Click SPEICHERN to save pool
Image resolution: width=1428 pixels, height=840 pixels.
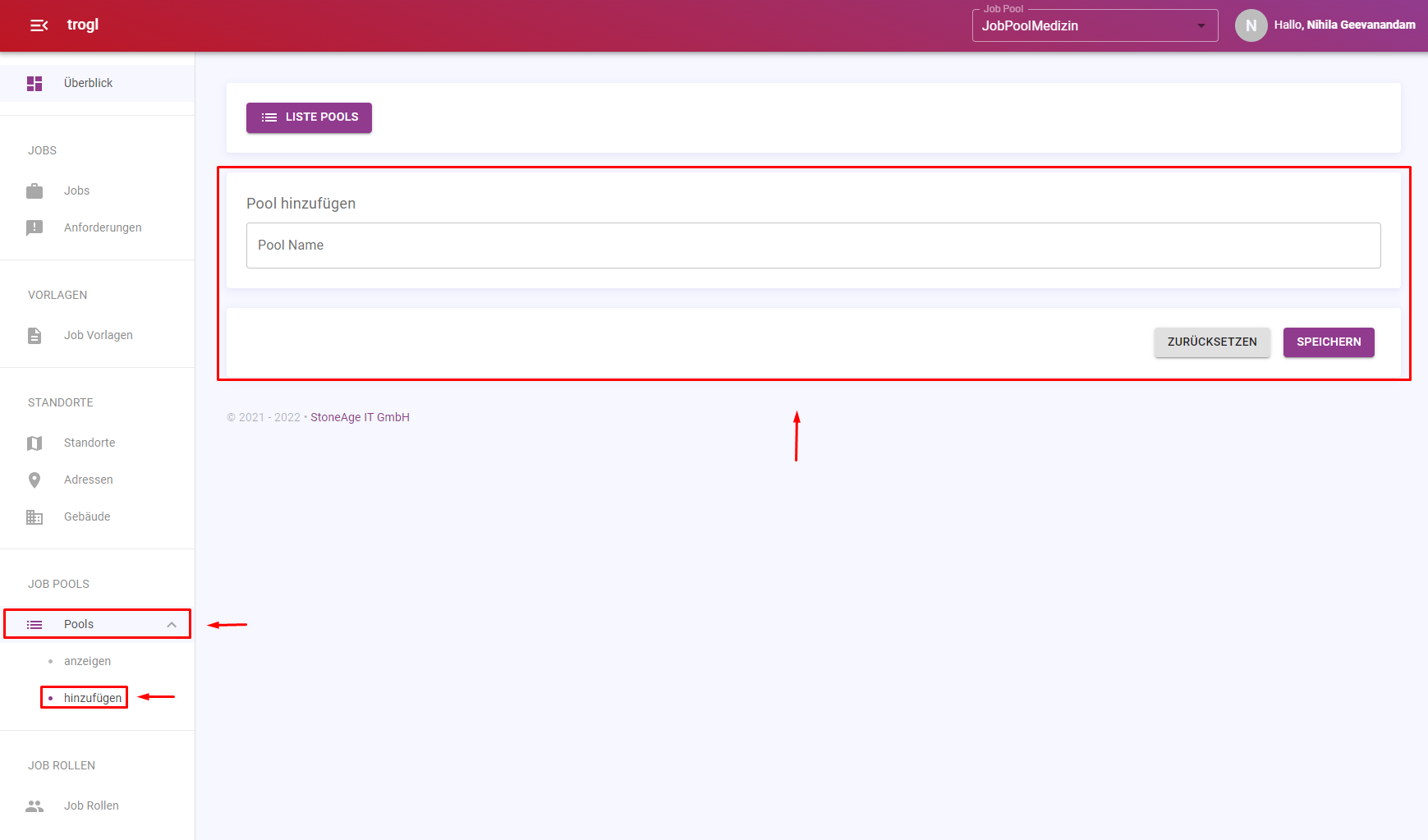(1329, 342)
